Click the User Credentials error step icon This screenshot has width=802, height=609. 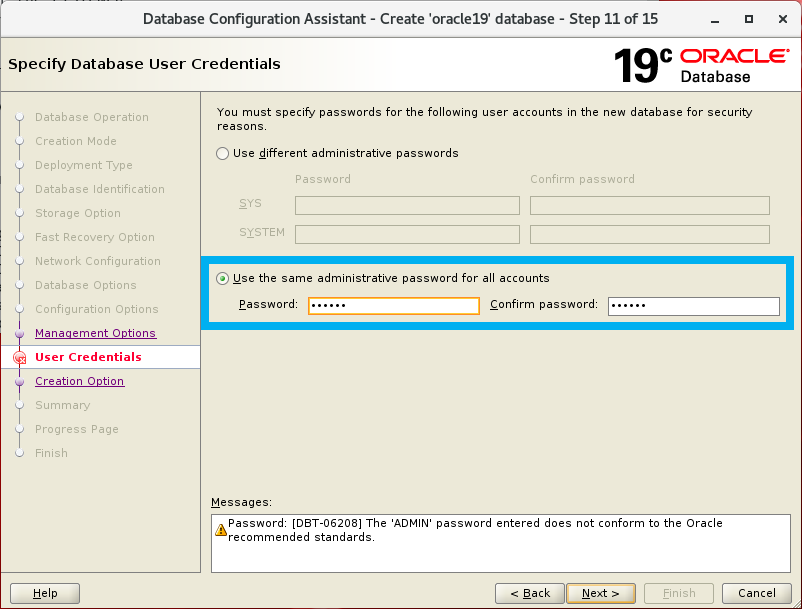19,357
